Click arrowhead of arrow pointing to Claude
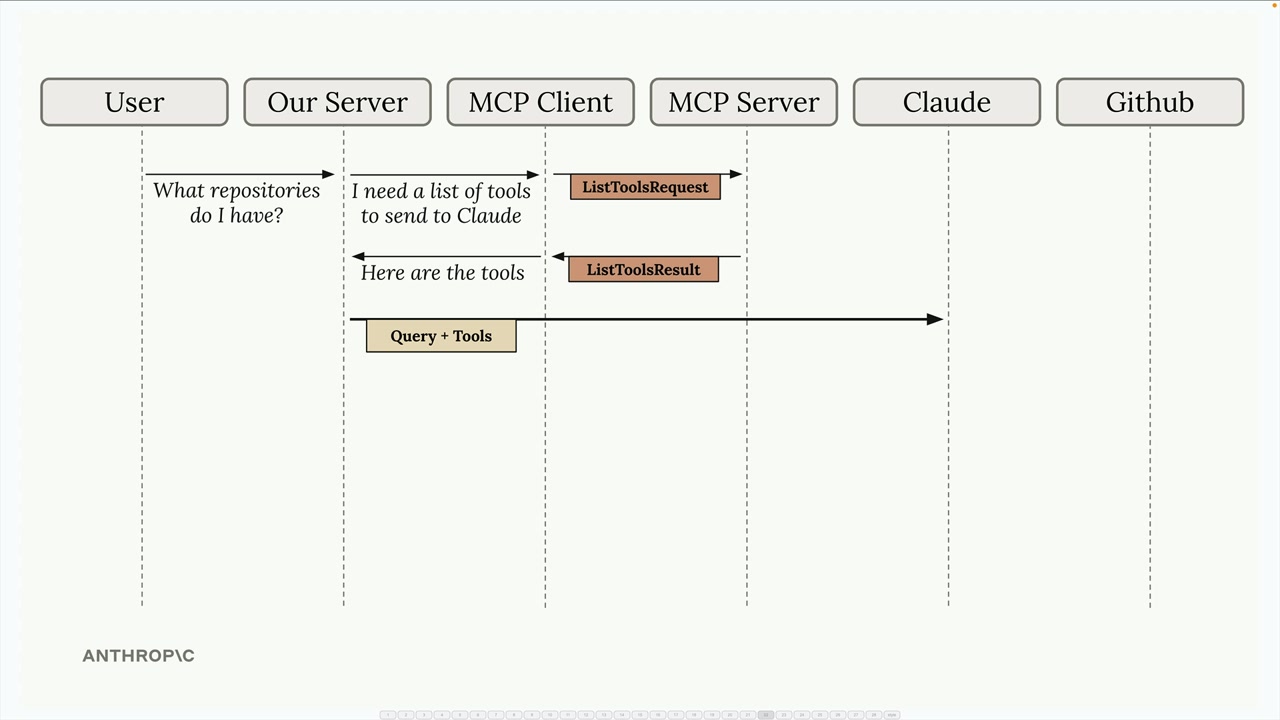This screenshot has height=720, width=1280. point(935,319)
